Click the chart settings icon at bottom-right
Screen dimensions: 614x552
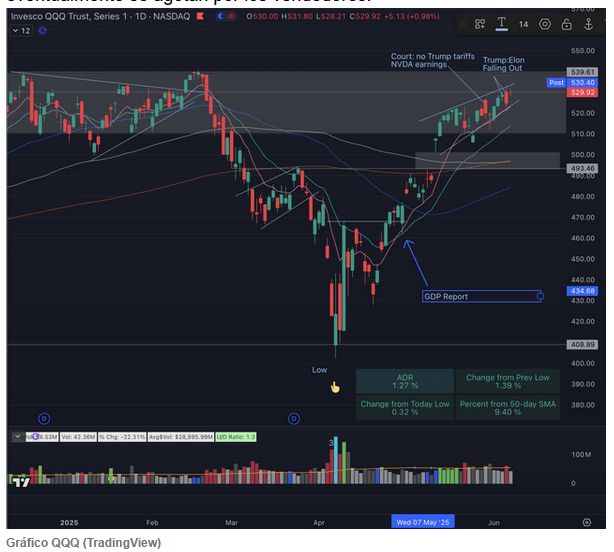(x=587, y=522)
